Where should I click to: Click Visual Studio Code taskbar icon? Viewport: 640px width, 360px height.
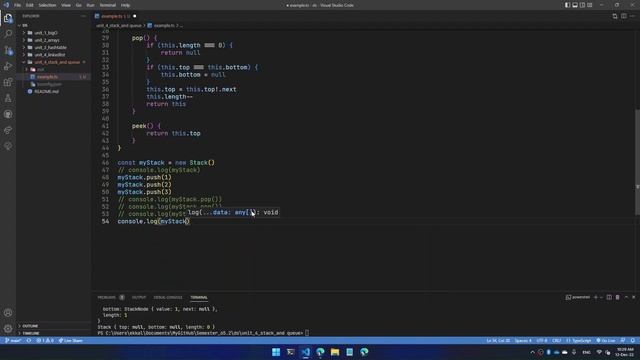point(305,352)
